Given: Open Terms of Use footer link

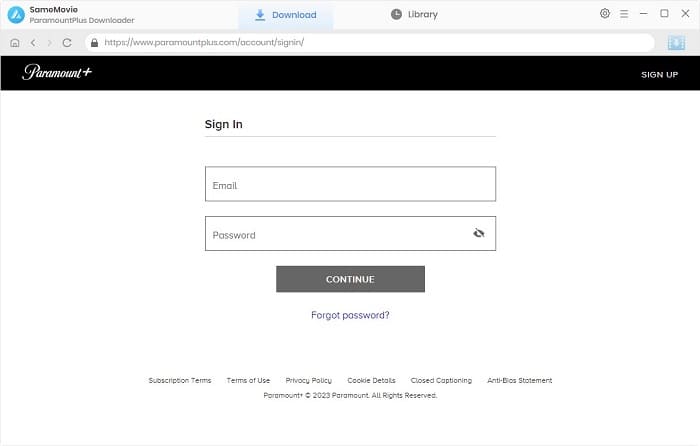Looking at the screenshot, I should [x=248, y=380].
